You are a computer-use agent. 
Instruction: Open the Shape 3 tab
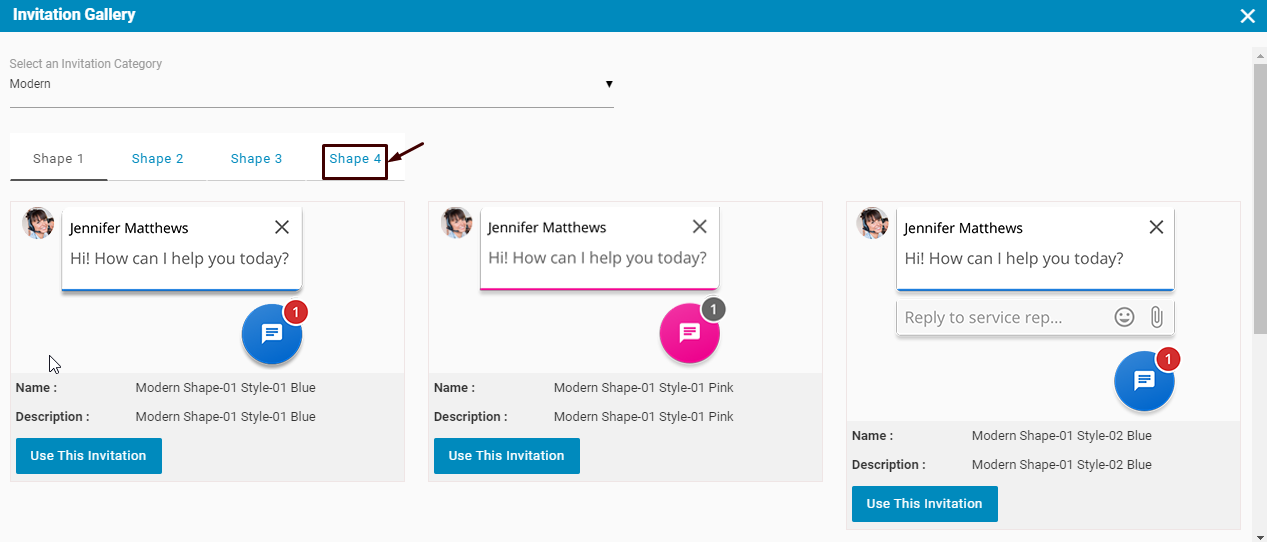(256, 159)
